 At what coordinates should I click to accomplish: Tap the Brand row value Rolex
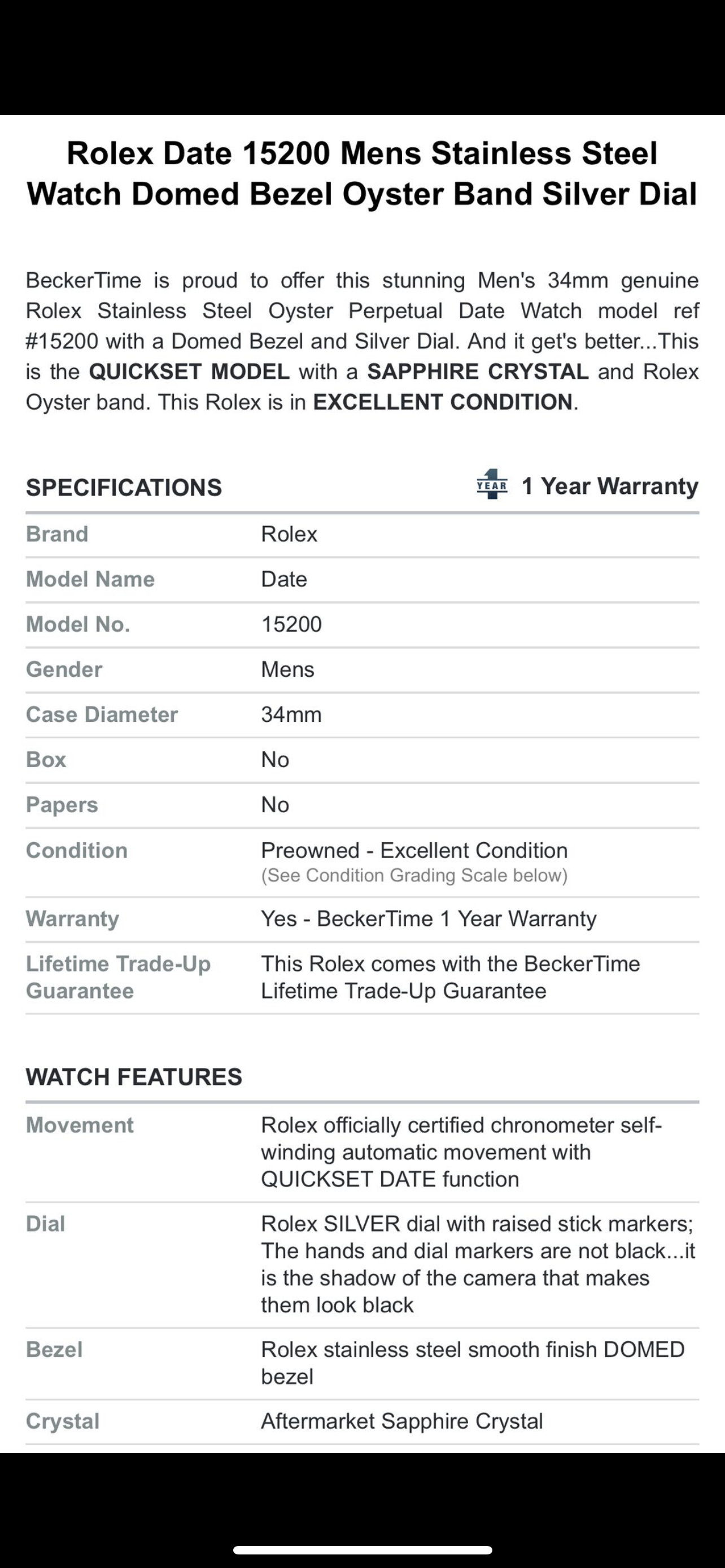click(x=289, y=534)
